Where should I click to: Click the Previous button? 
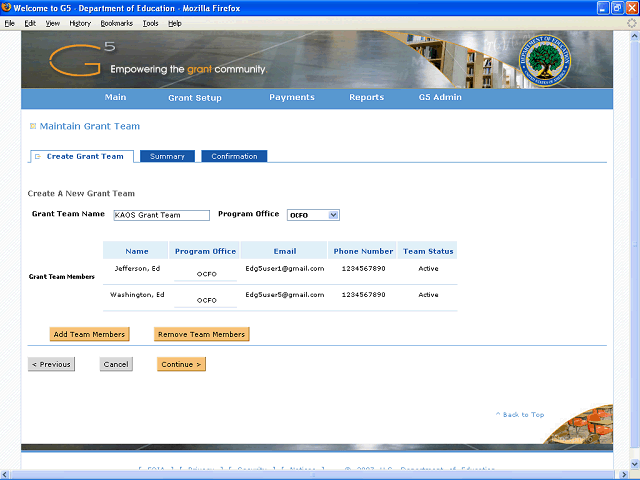coord(51,364)
